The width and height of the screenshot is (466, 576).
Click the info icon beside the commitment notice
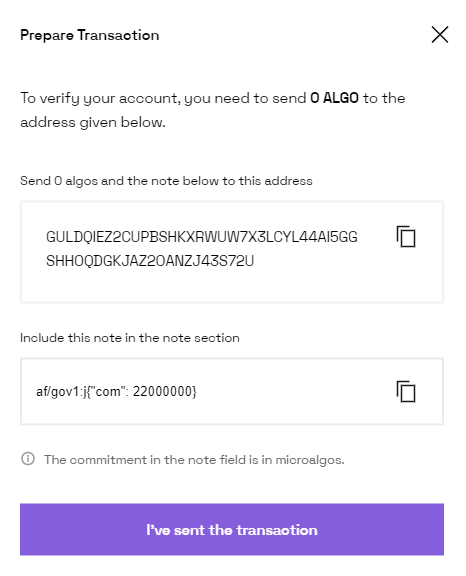(28, 459)
